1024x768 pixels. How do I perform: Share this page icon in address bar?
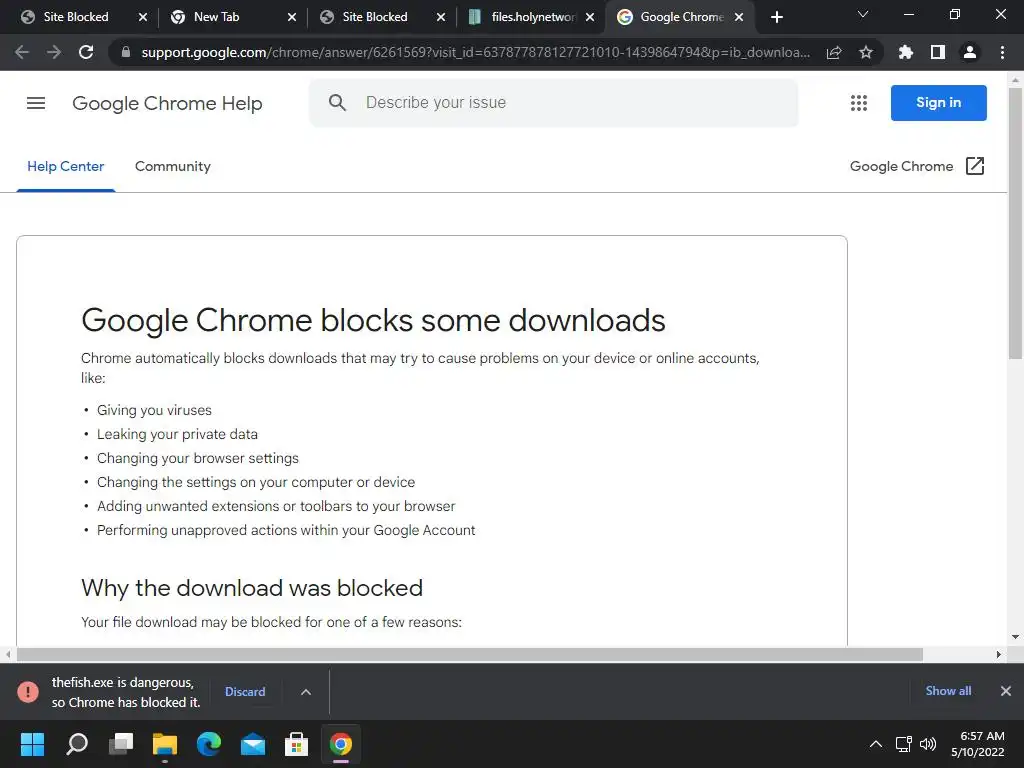click(834, 52)
